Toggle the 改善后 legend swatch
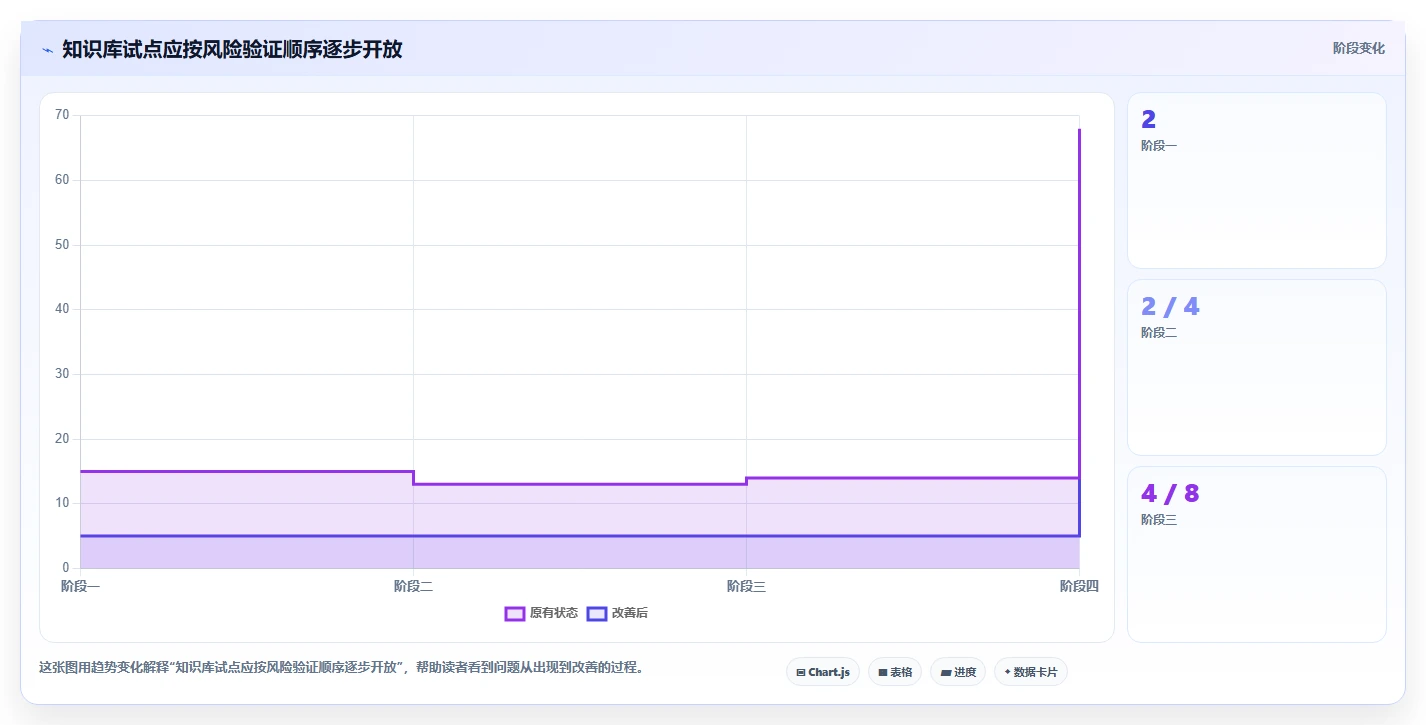 [597, 613]
